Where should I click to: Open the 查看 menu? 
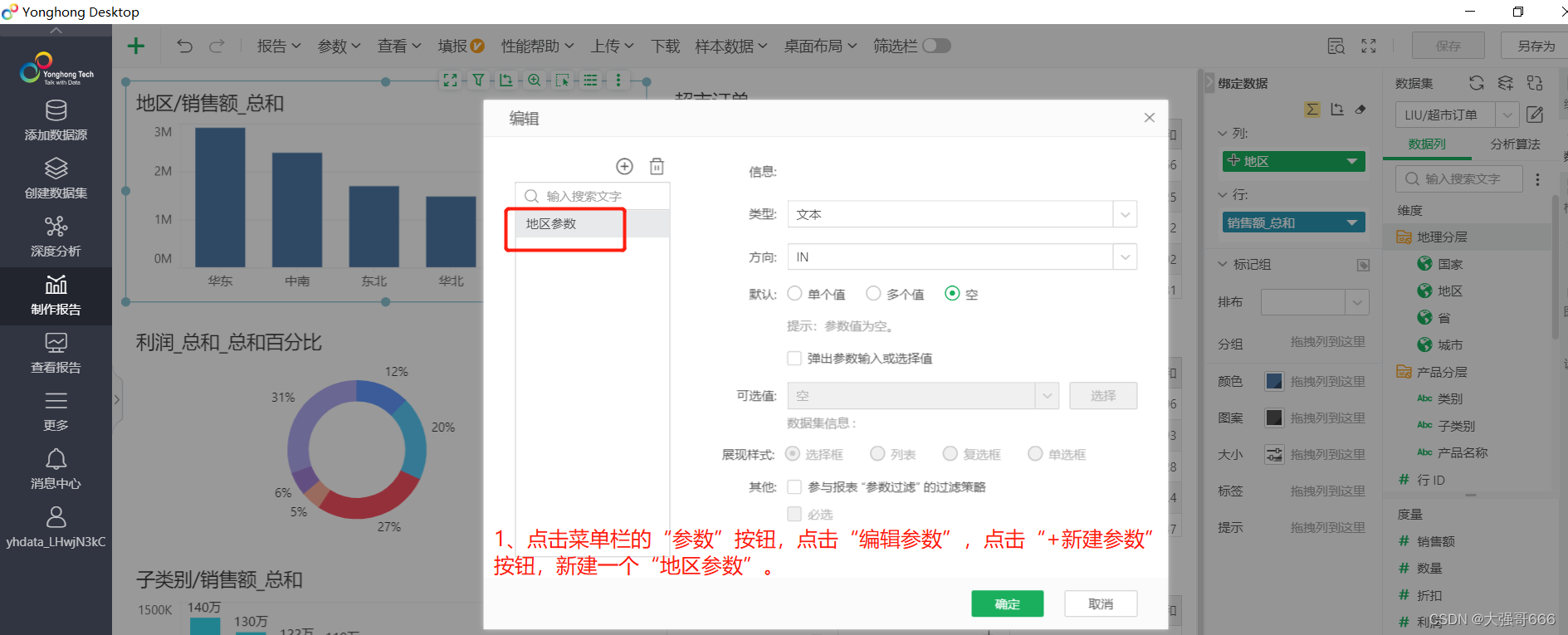pyautogui.click(x=399, y=46)
